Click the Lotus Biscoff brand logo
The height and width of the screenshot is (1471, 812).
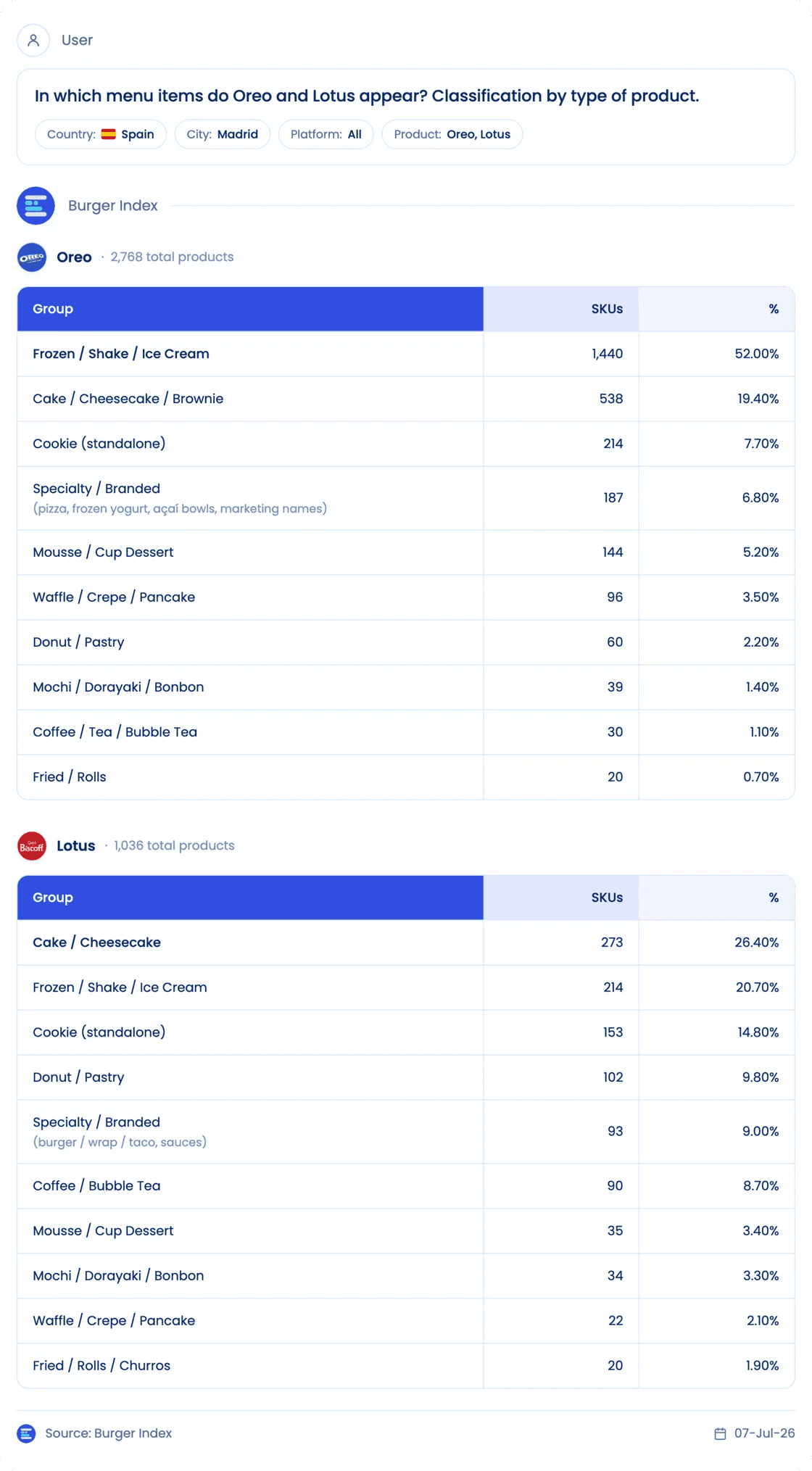[32, 846]
